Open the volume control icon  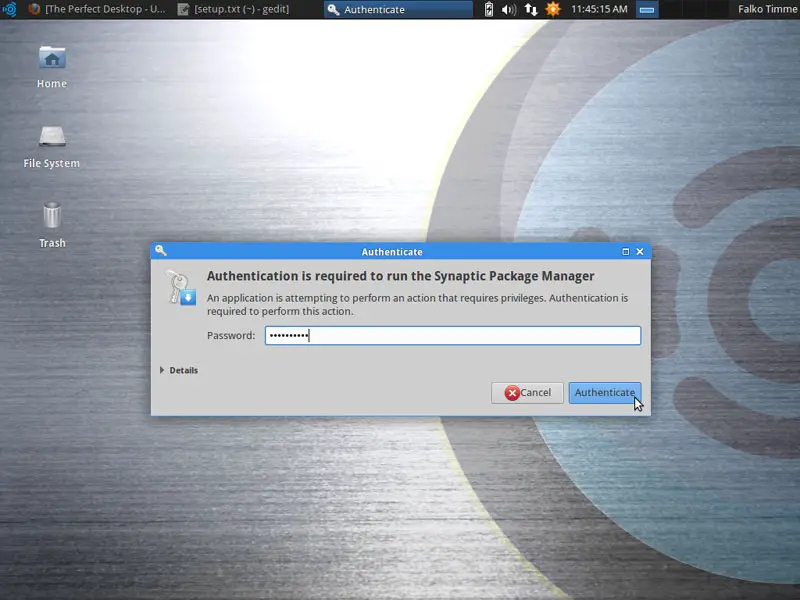509,9
